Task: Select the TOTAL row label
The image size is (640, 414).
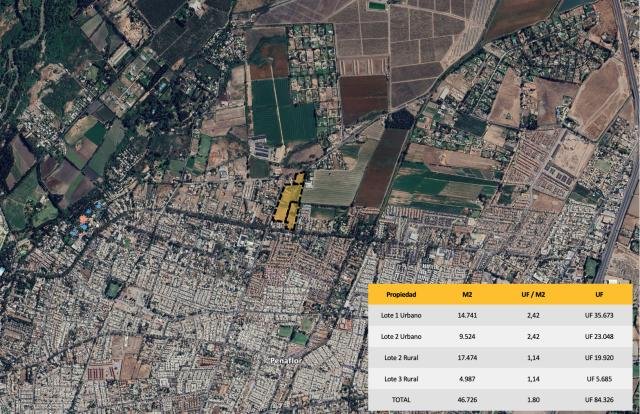Action: [400, 400]
